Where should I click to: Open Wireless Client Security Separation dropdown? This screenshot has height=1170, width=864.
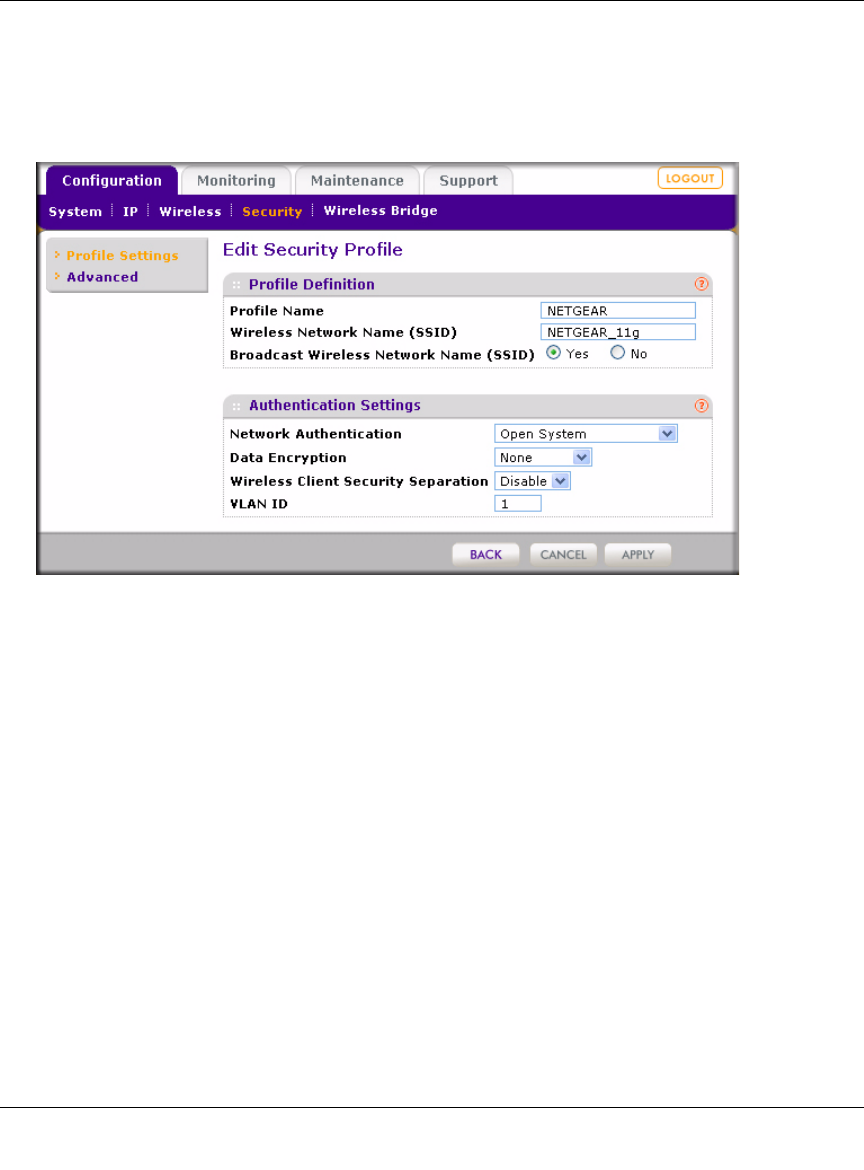[533, 481]
